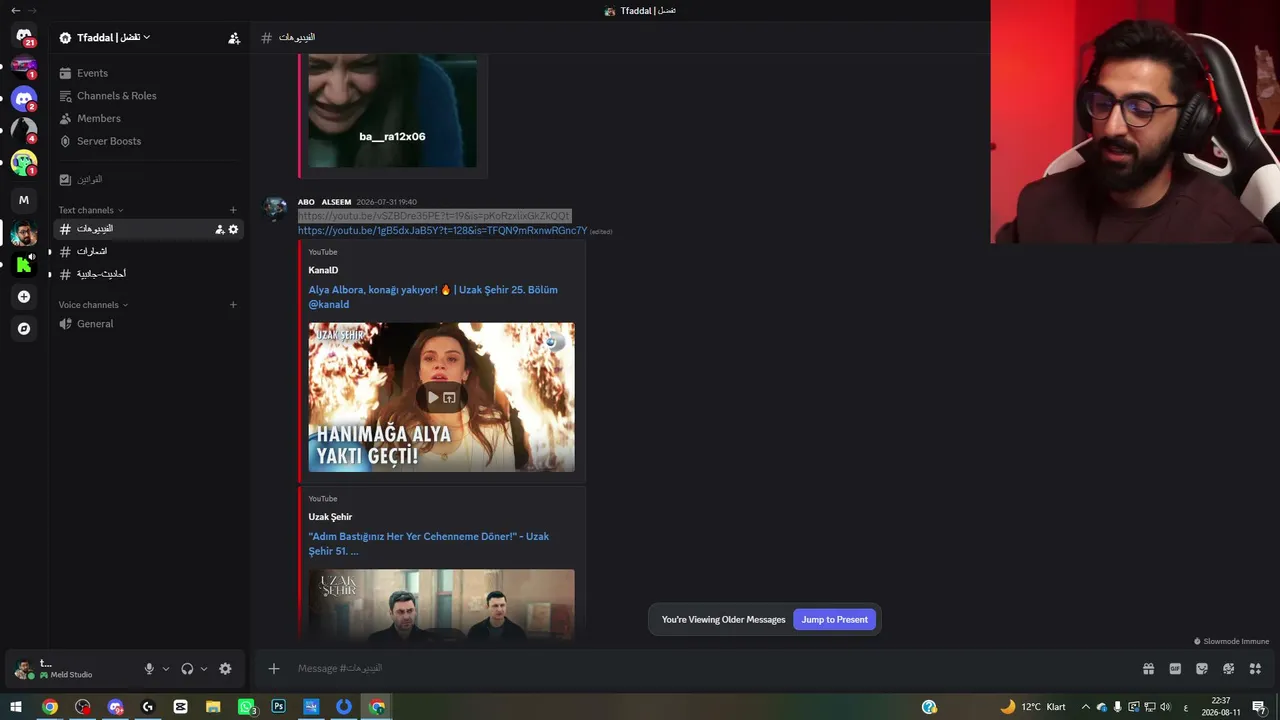Select the أحاديث-جانبية text channel

coord(148,274)
